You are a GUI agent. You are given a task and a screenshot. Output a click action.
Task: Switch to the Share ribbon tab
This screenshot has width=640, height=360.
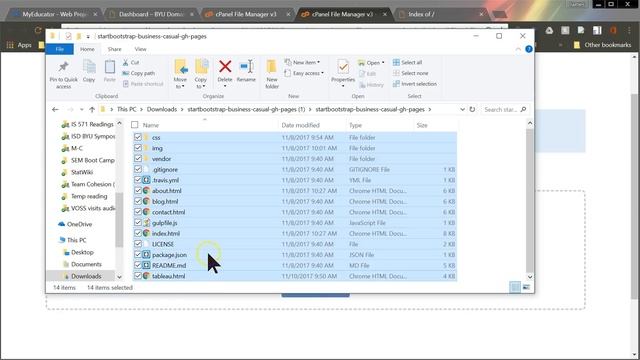114,49
